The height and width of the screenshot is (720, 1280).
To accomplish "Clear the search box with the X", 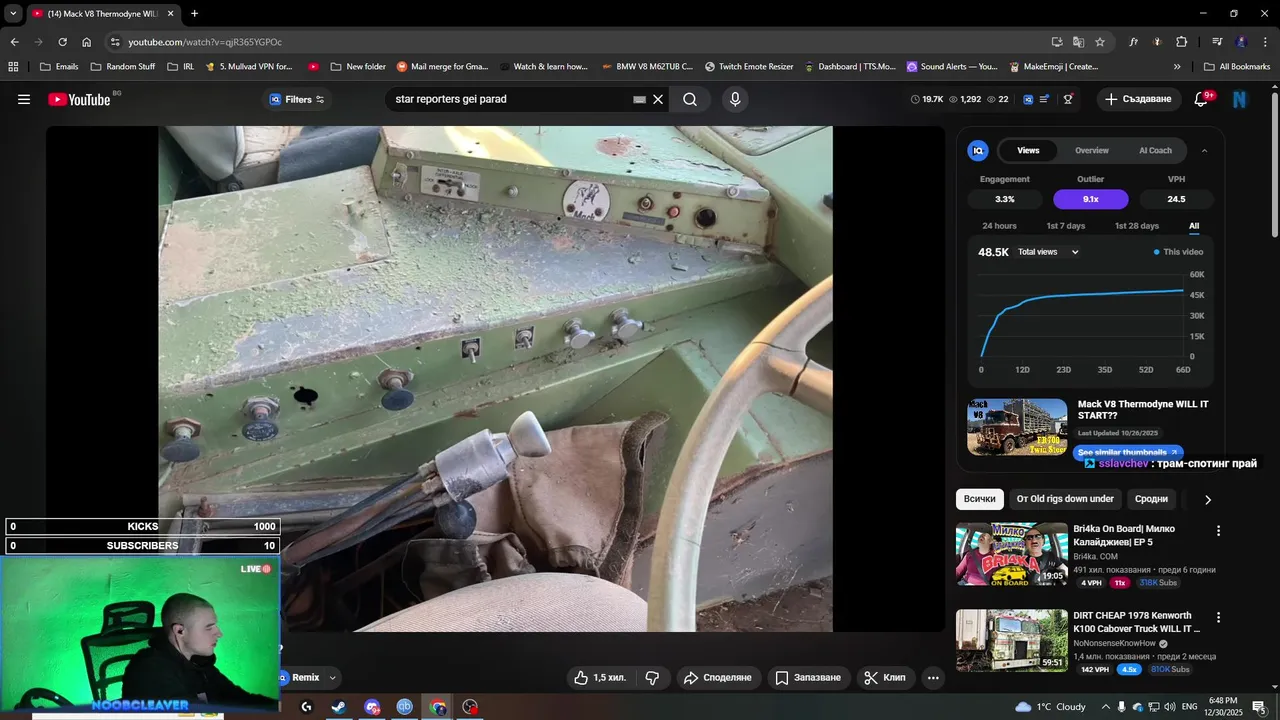I will [658, 99].
